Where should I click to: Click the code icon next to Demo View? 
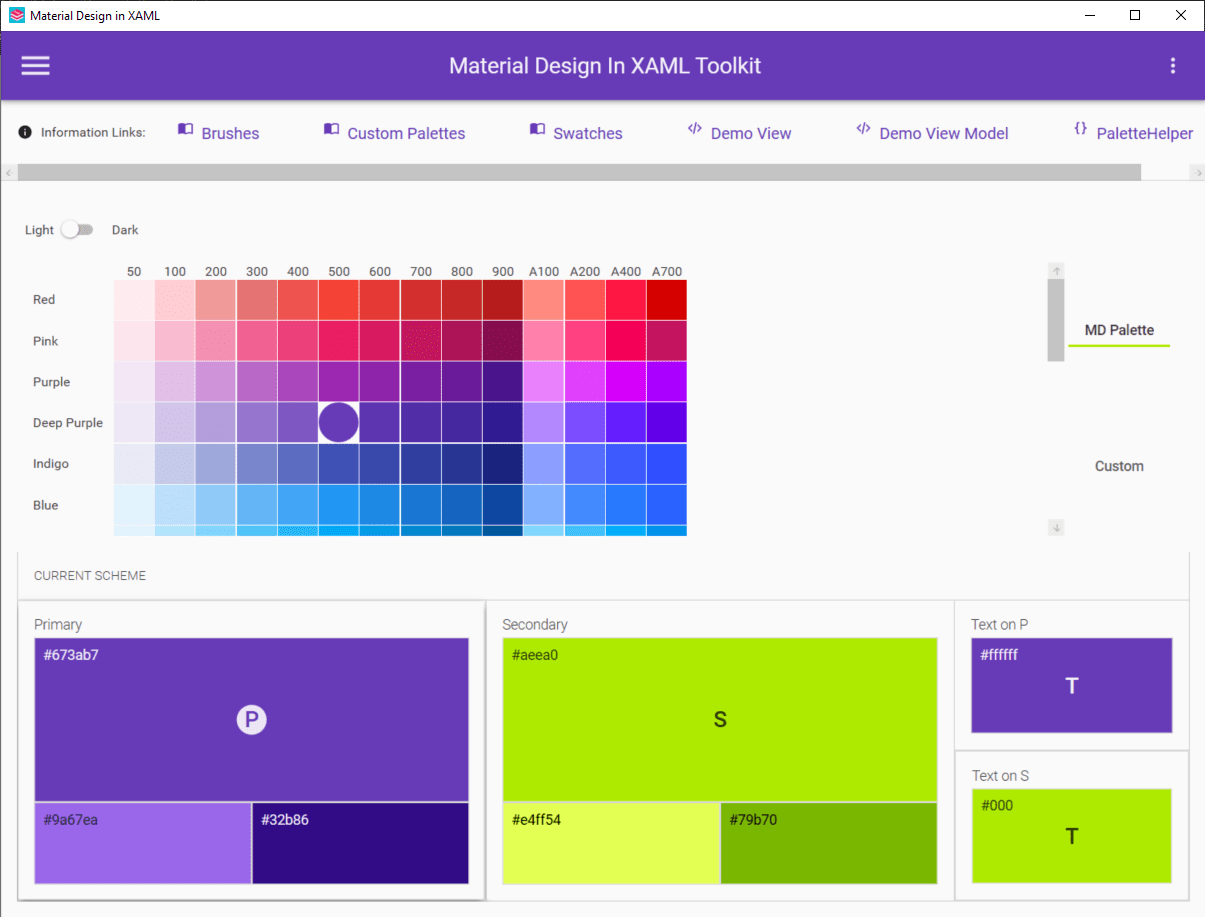click(695, 129)
